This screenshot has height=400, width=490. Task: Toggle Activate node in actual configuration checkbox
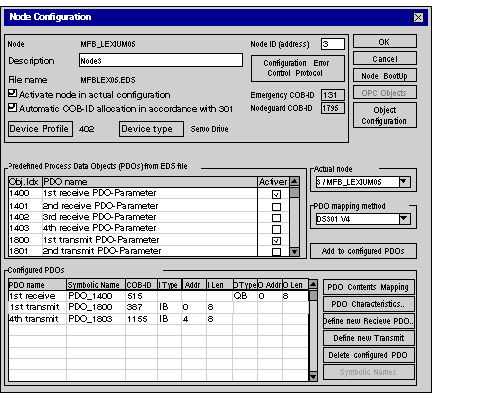click(12, 93)
